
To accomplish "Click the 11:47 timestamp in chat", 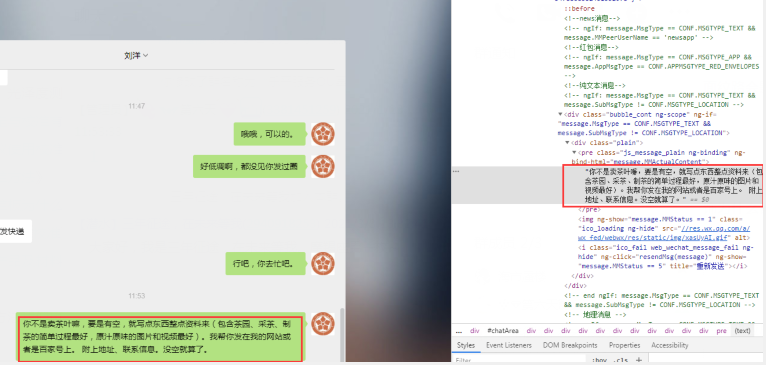I will 137,106.
